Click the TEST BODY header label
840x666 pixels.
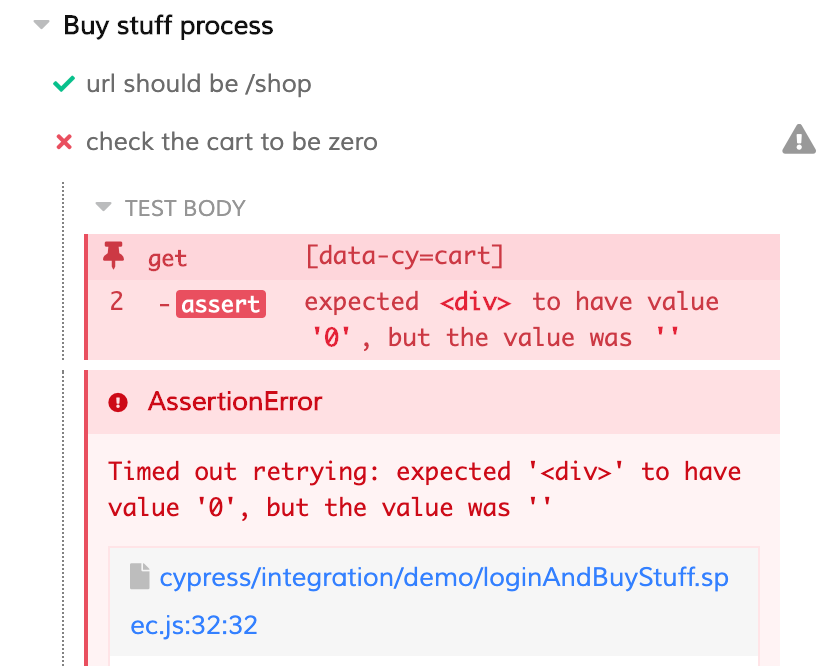[184, 208]
